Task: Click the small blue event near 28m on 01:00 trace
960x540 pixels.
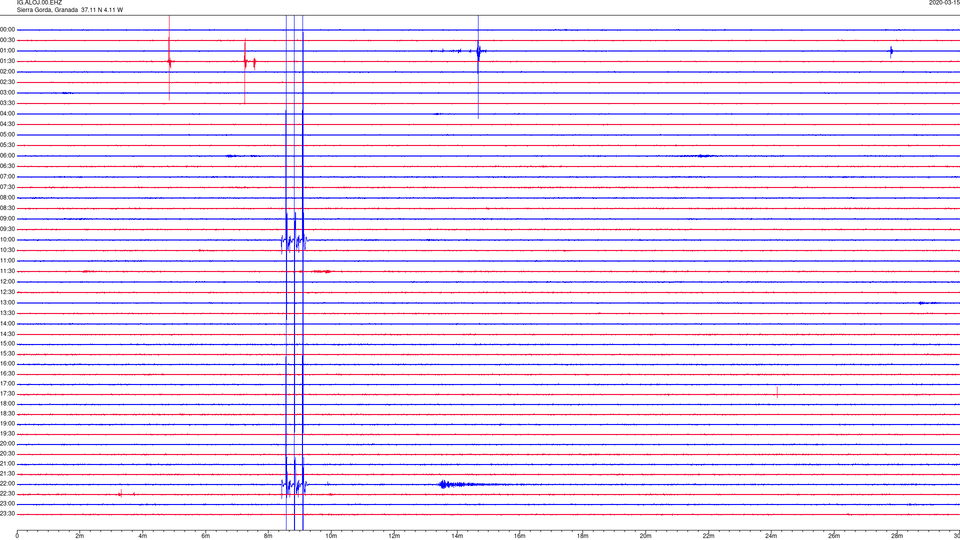Action: (891, 51)
